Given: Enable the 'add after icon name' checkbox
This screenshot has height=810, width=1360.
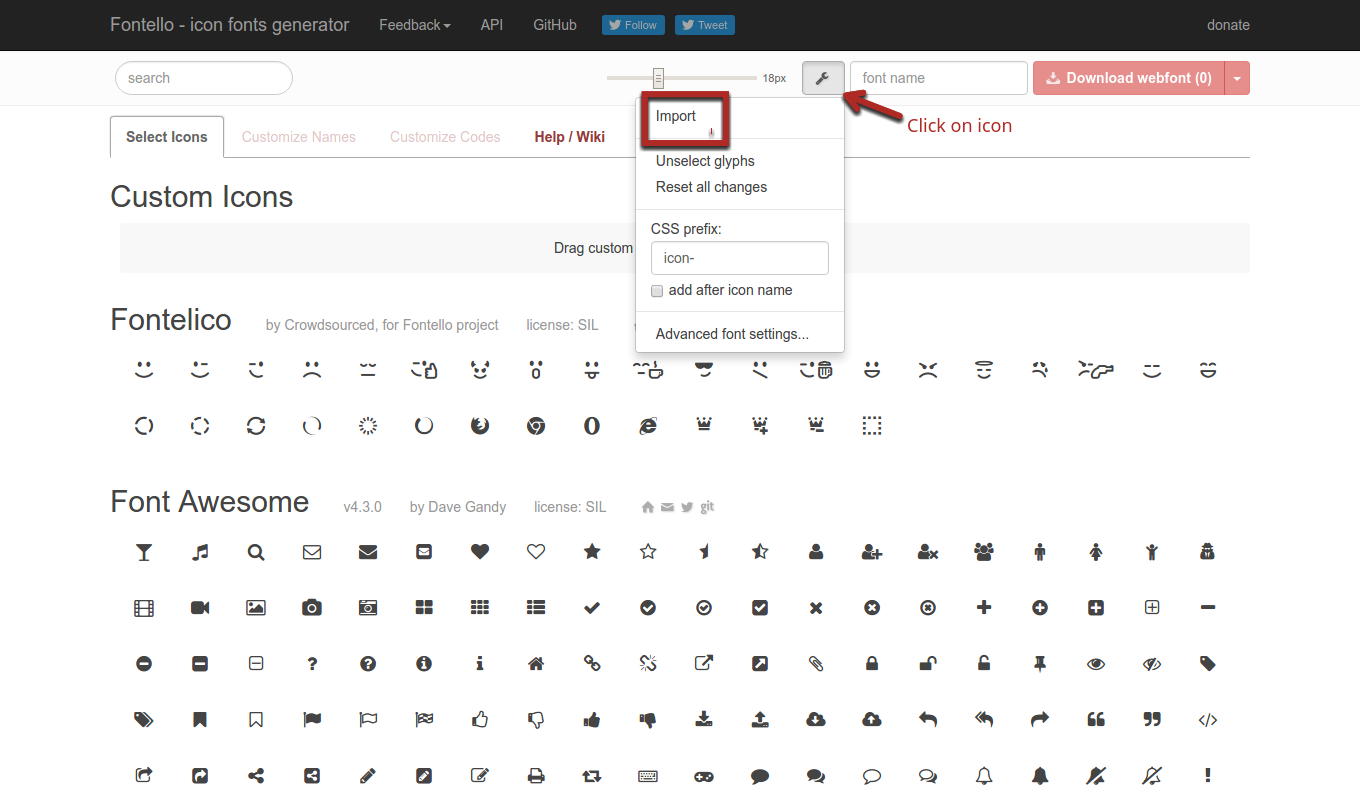Looking at the screenshot, I should coord(657,291).
